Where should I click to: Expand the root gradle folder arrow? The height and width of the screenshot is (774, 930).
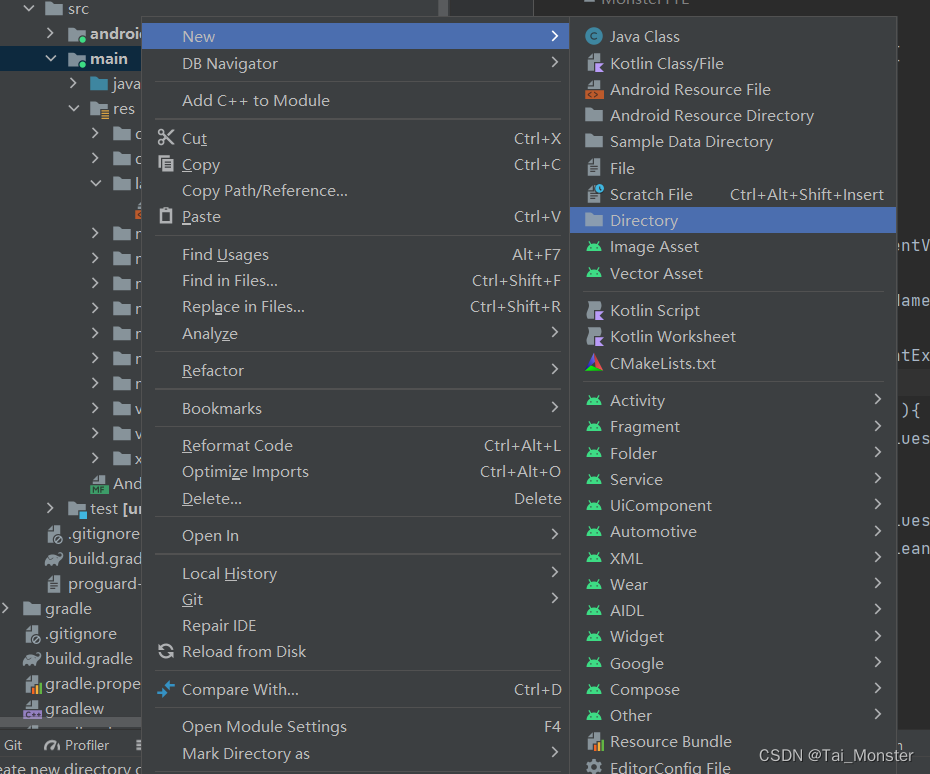pyautogui.click(x=6, y=609)
